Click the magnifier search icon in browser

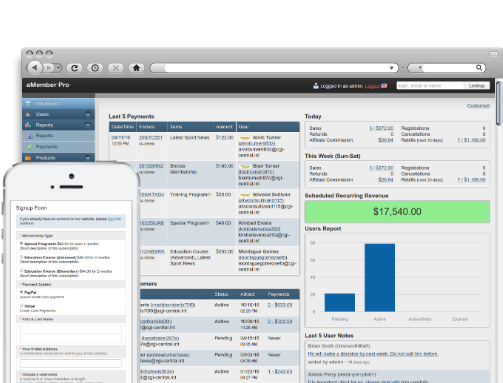(479, 68)
